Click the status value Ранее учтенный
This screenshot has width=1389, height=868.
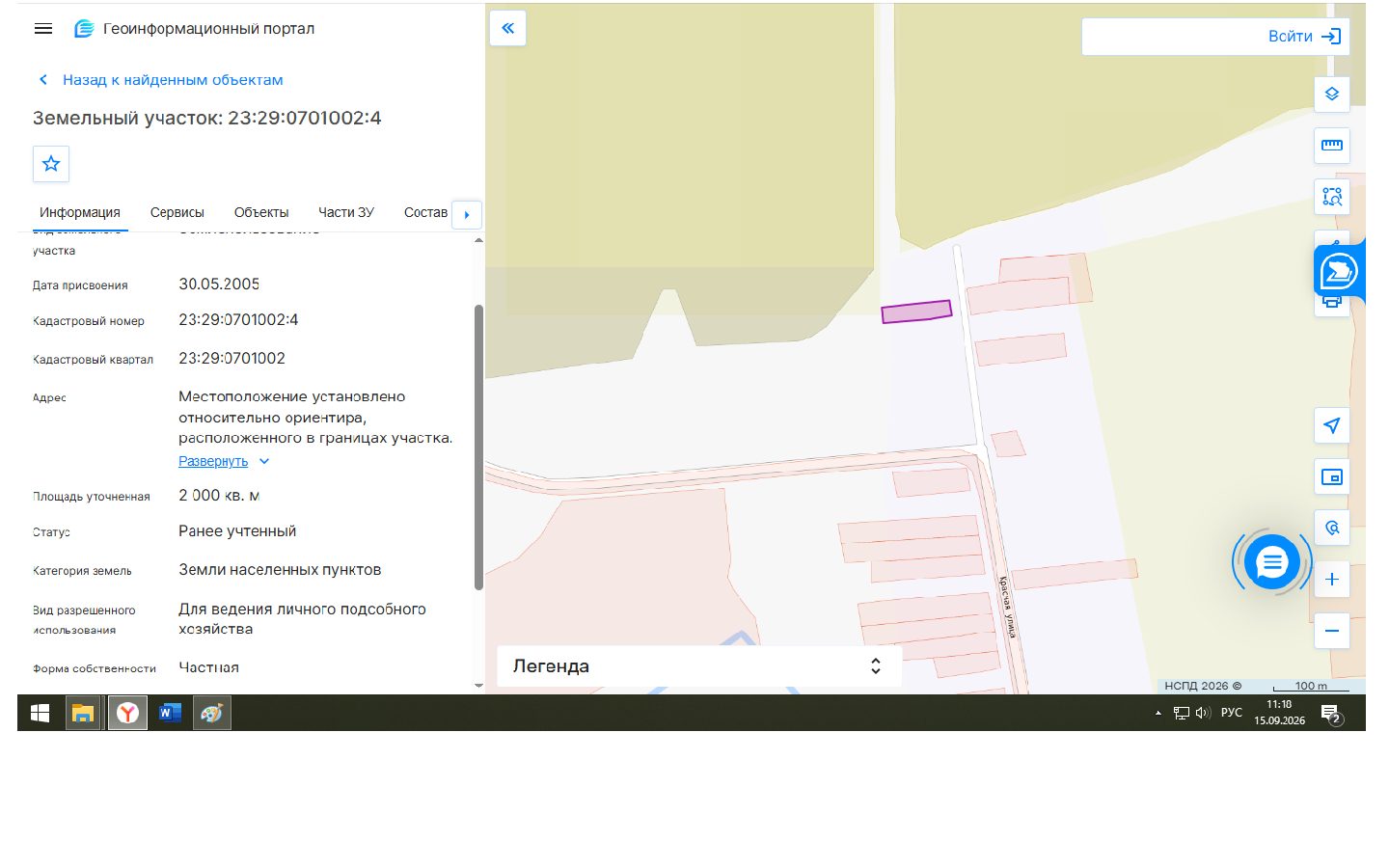point(237,531)
